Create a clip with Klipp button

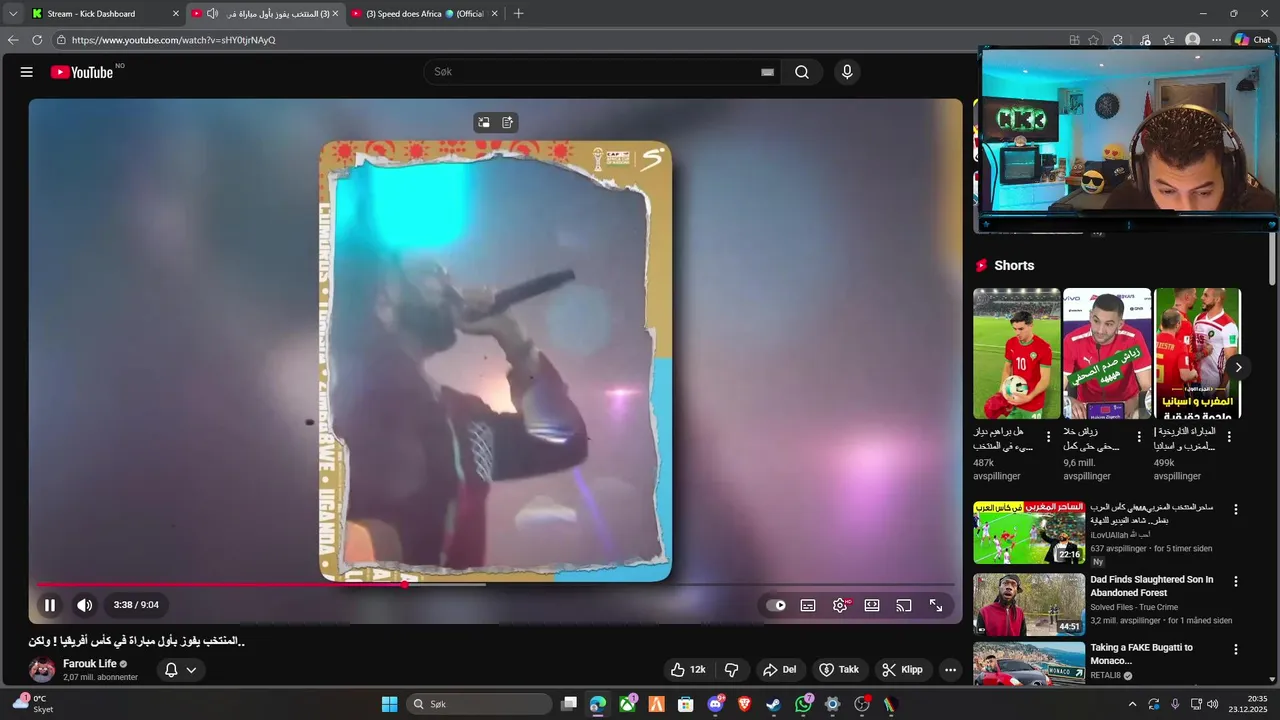(903, 669)
